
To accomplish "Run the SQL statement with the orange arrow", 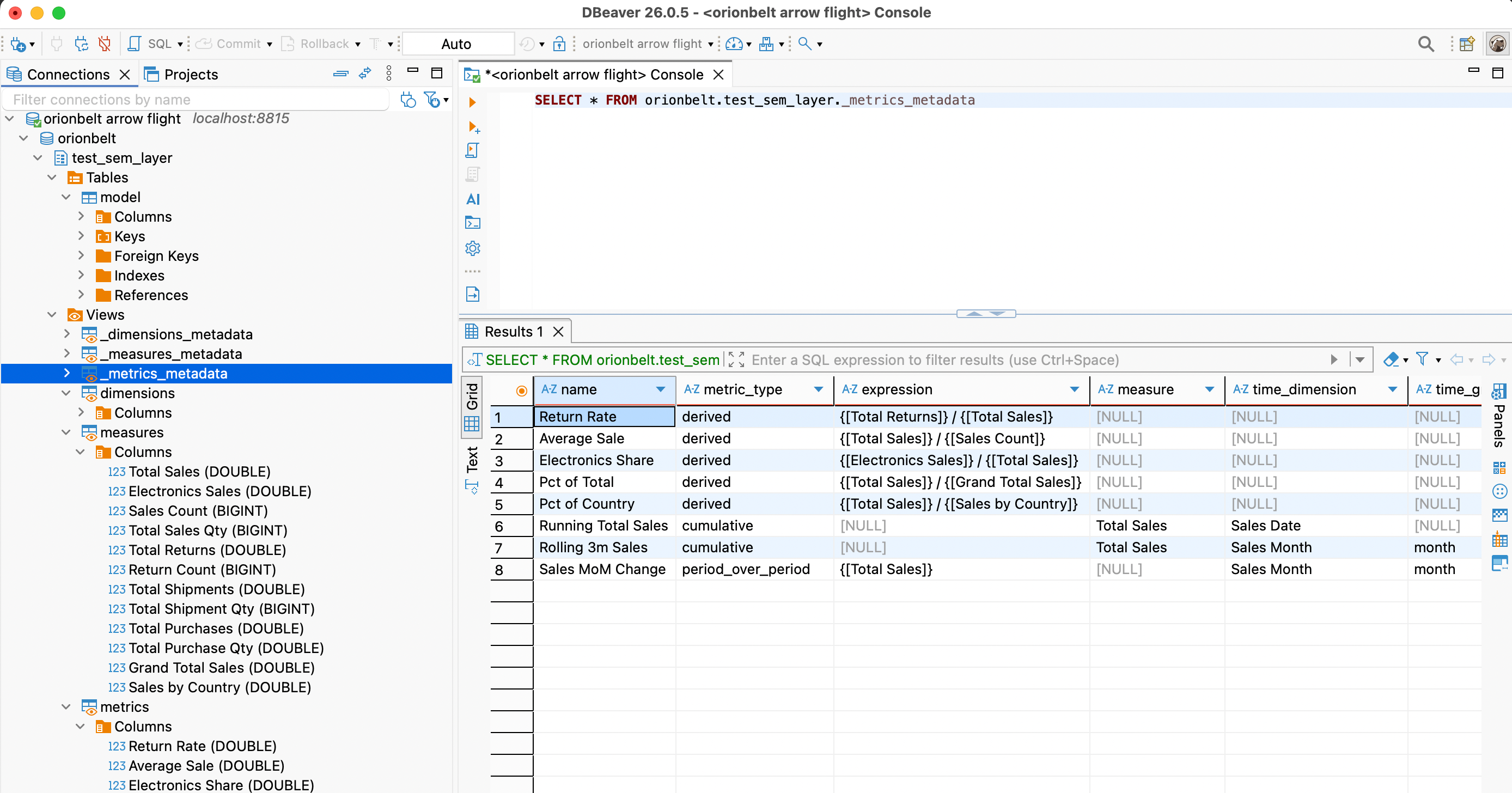I will click(473, 103).
